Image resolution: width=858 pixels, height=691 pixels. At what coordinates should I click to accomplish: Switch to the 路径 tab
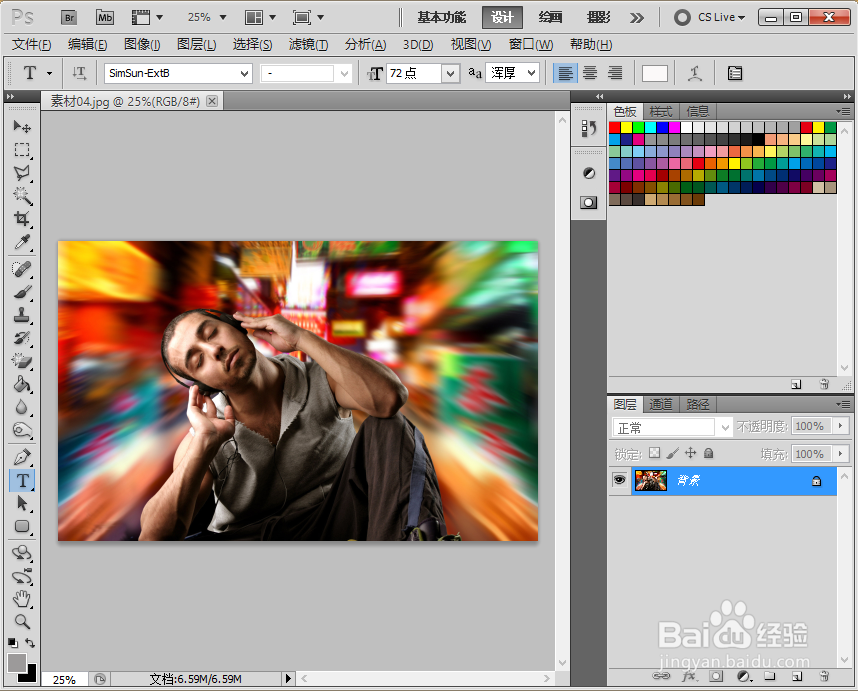click(698, 404)
